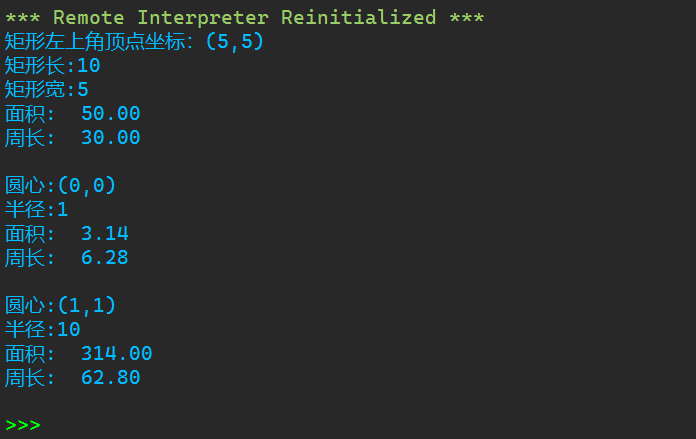The image size is (696, 439).
Task: Click the 62.80 perimeter value
Action: click(110, 378)
